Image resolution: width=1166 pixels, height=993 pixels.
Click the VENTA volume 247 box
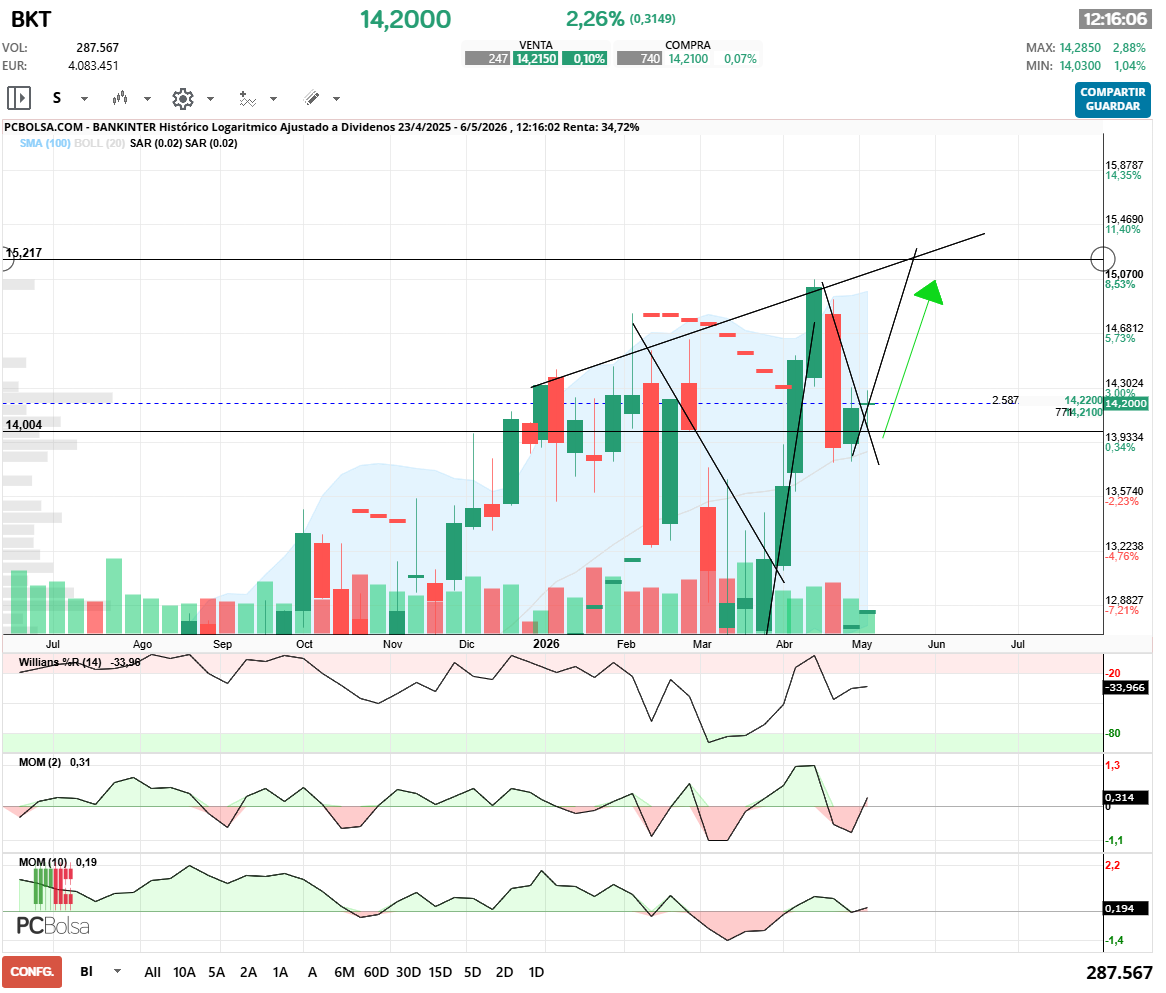487,59
